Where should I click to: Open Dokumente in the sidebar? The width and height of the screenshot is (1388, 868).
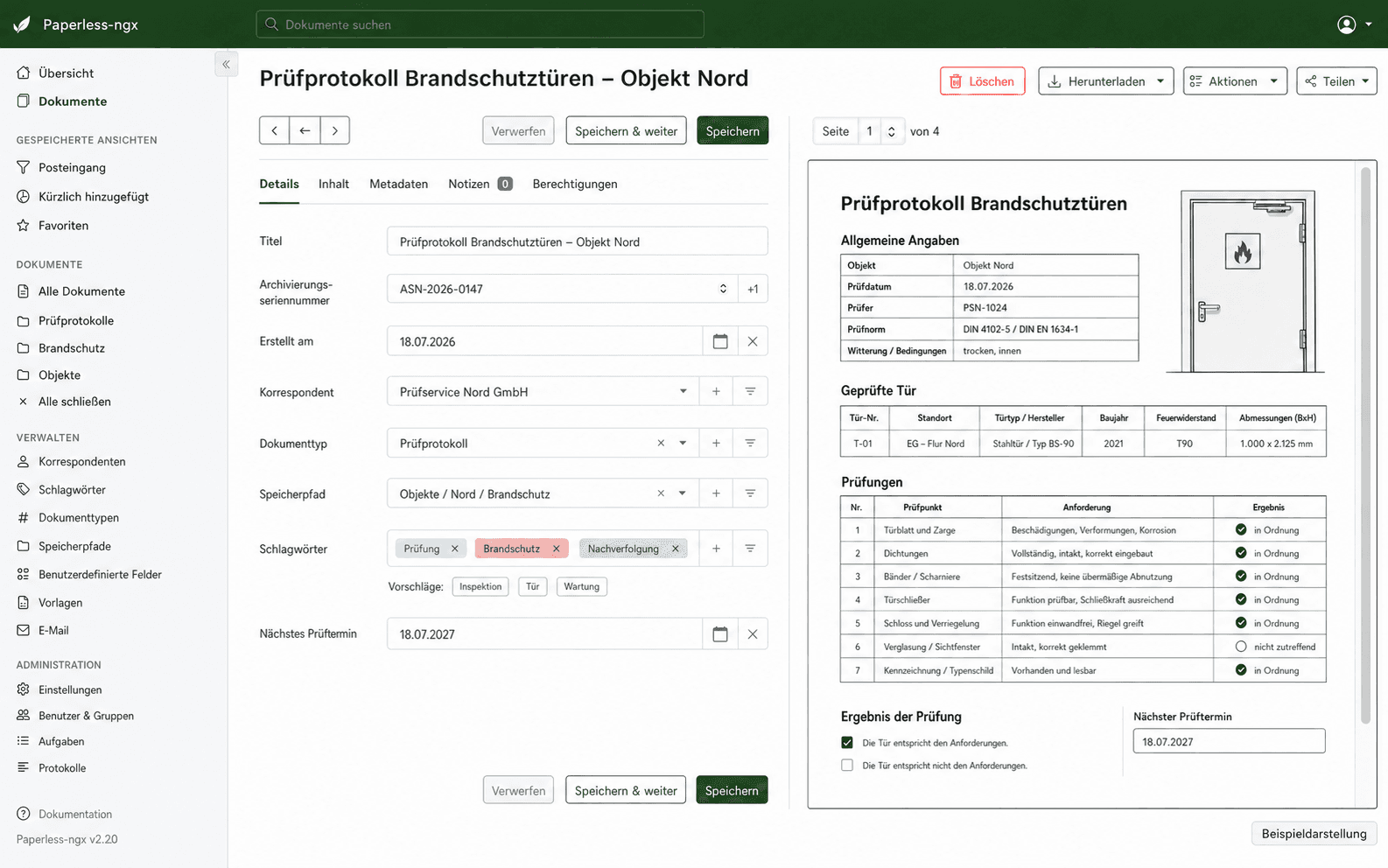61,101
